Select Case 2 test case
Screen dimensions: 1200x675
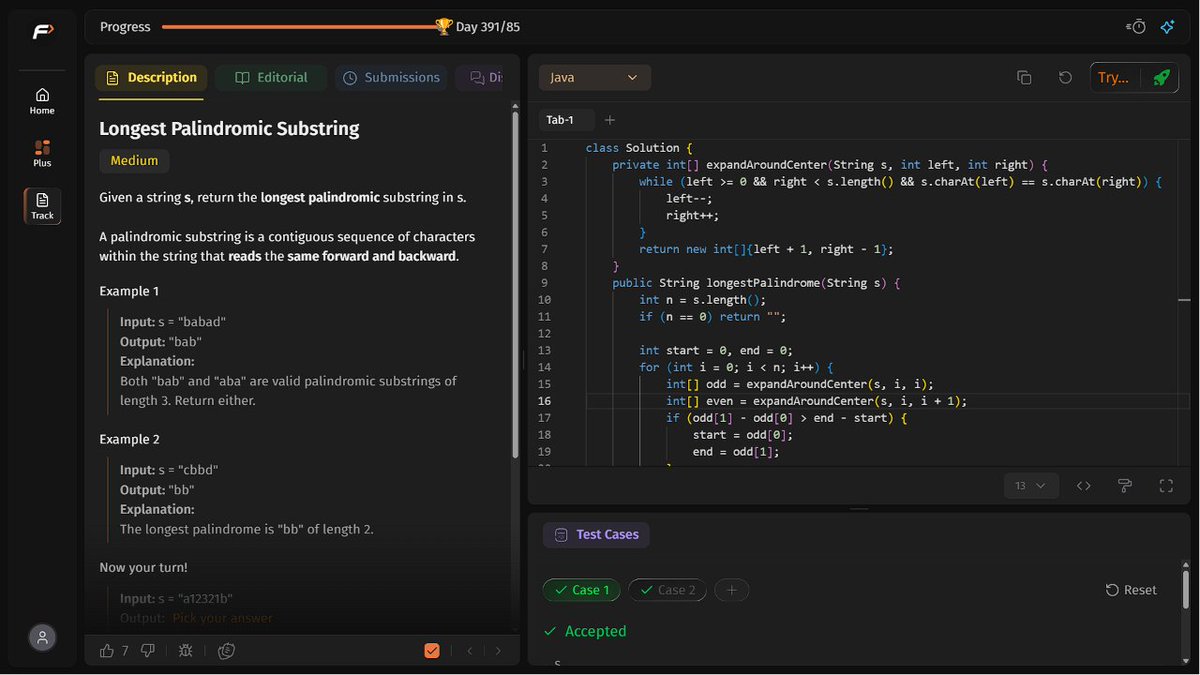click(667, 590)
